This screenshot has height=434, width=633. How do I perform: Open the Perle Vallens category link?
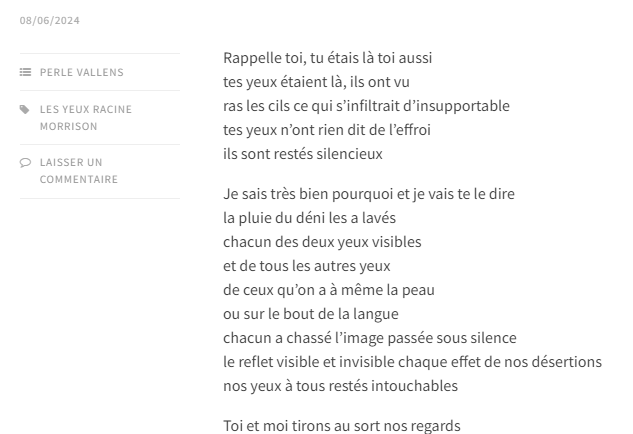pyautogui.click(x=82, y=72)
